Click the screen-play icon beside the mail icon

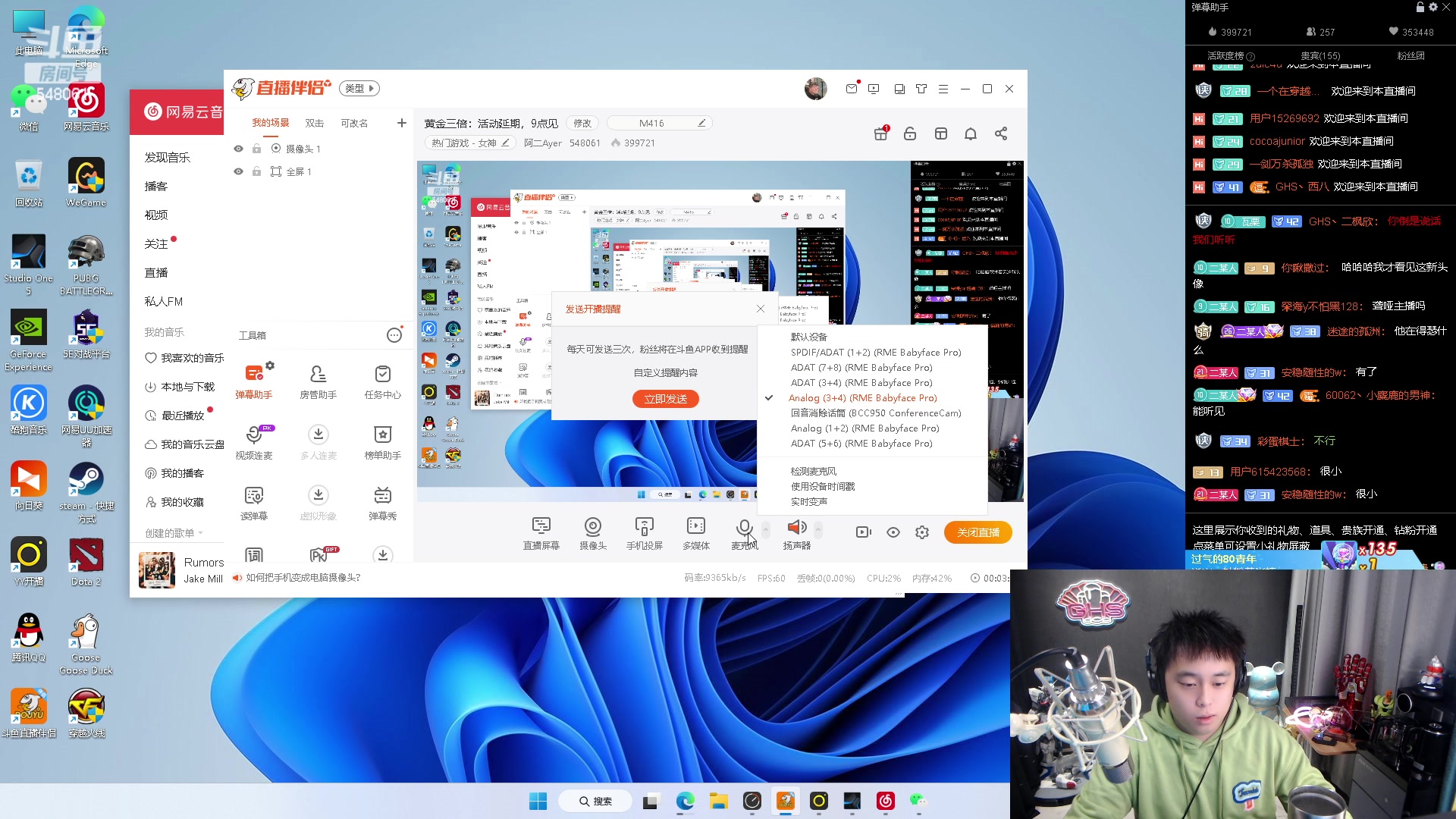[874, 89]
